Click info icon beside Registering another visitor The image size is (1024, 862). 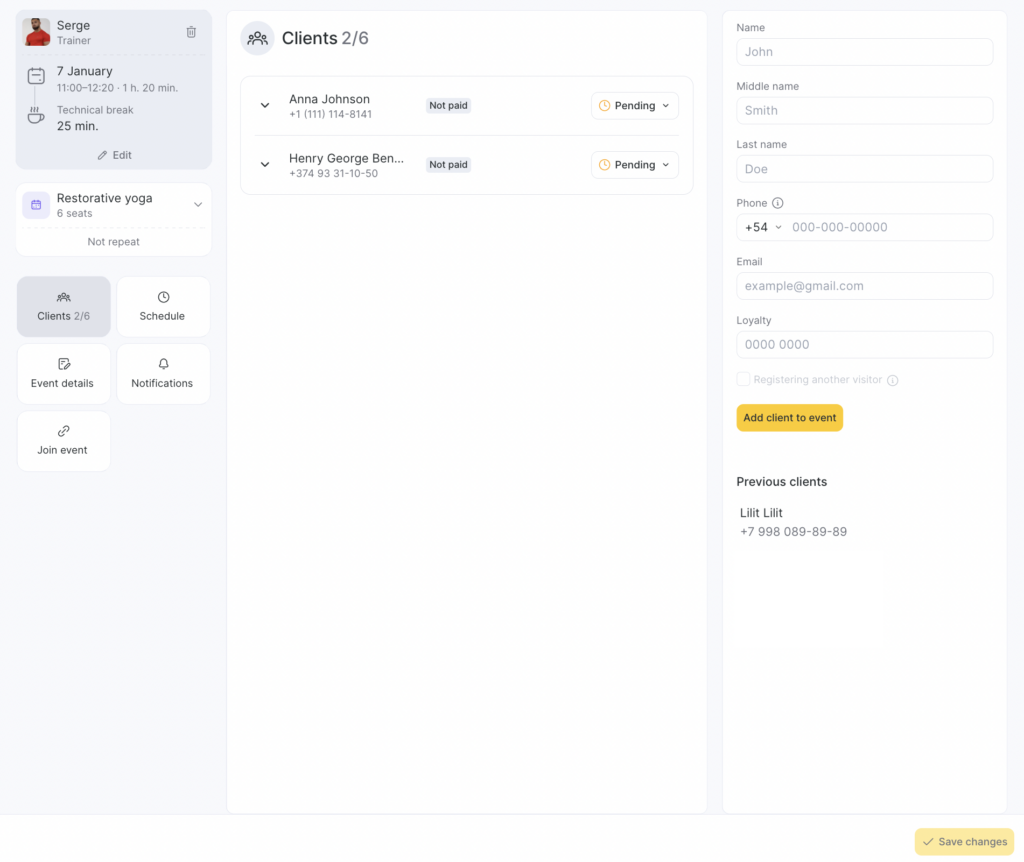893,380
